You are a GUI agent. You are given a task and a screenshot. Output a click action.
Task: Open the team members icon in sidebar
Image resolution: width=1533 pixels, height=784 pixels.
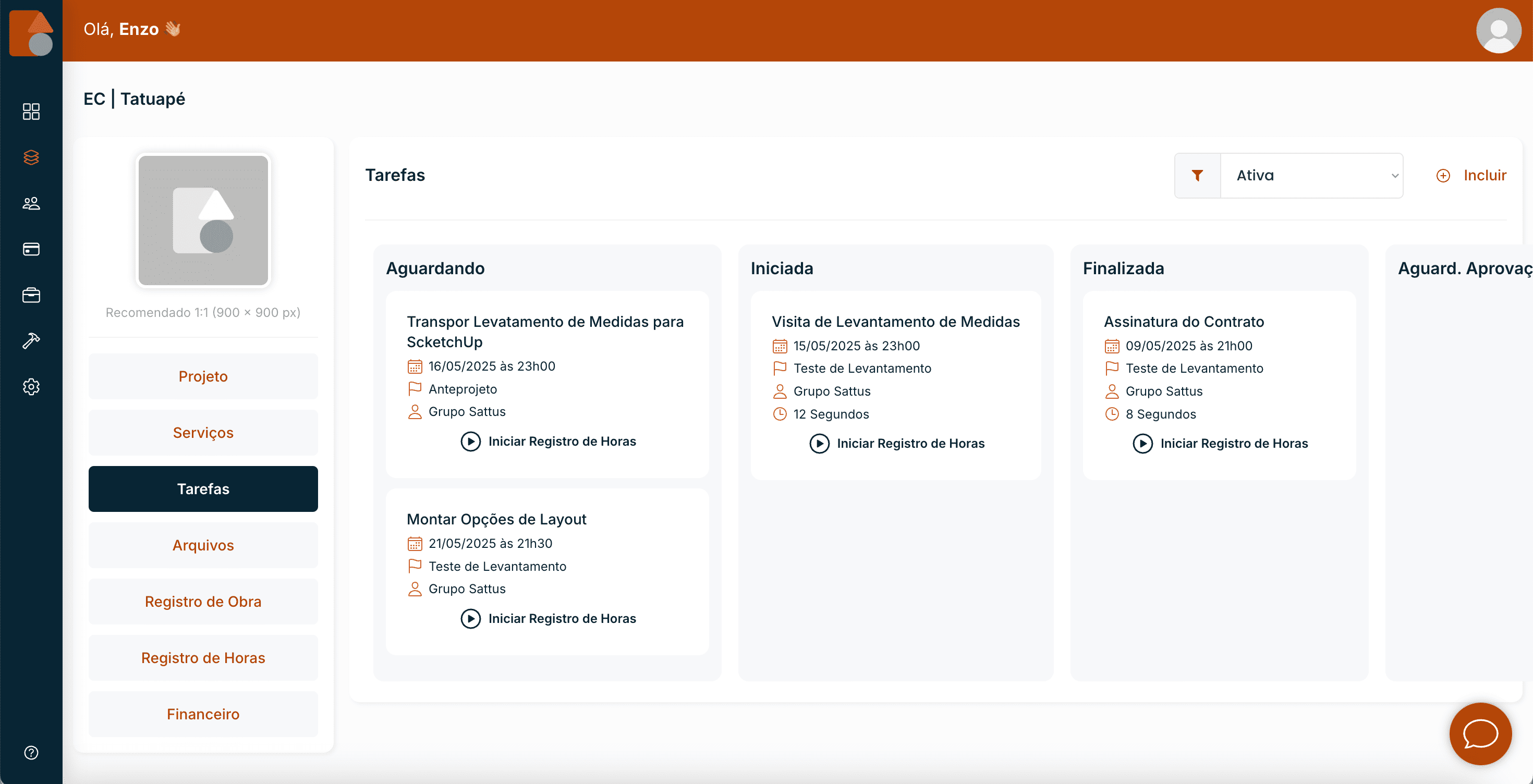pyautogui.click(x=31, y=203)
